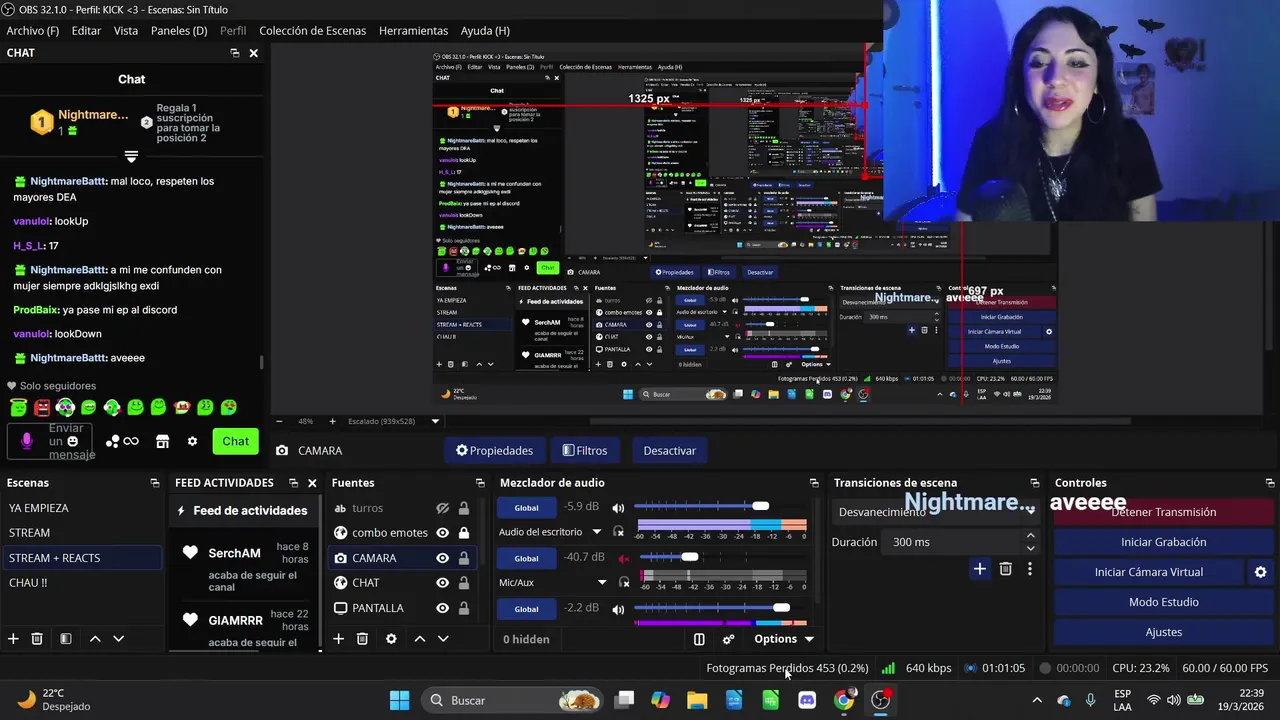The image size is (1280, 720).
Task: Unlock the combo emotes source
Action: click(x=463, y=533)
